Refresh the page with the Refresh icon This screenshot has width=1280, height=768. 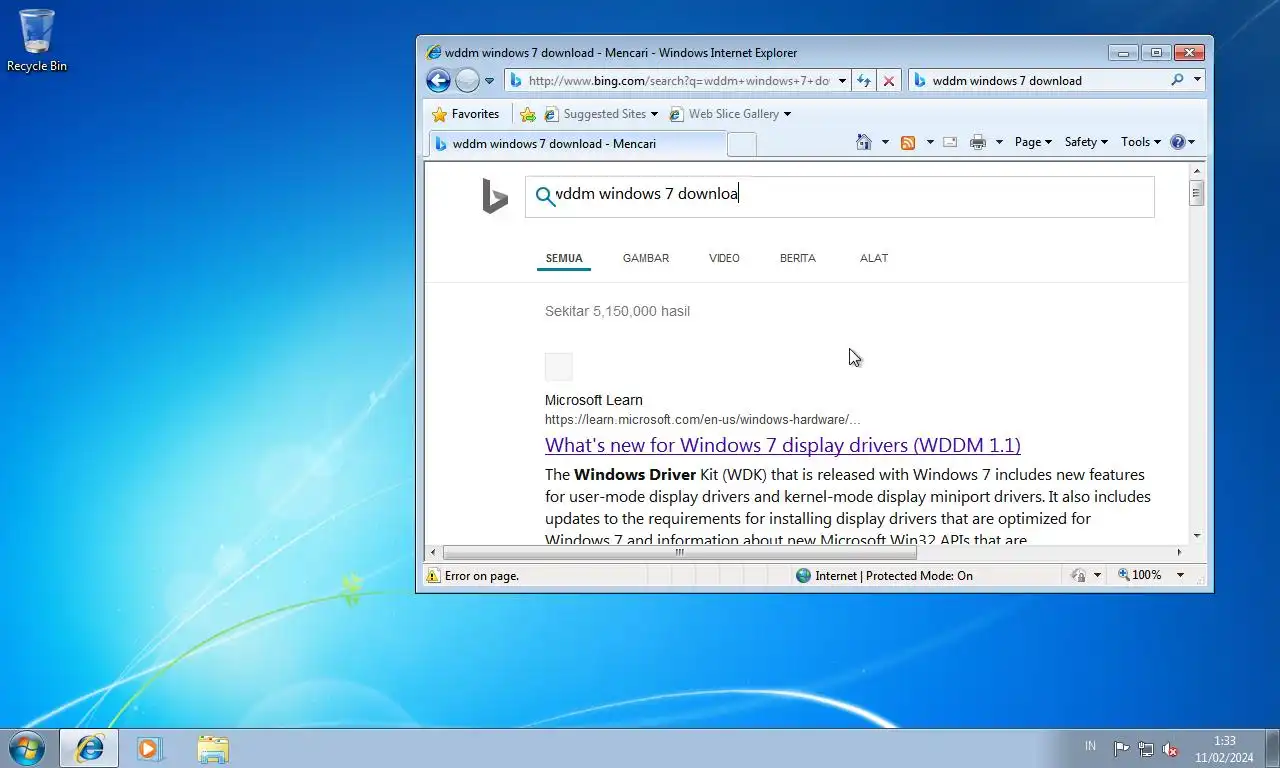pyautogui.click(x=864, y=81)
